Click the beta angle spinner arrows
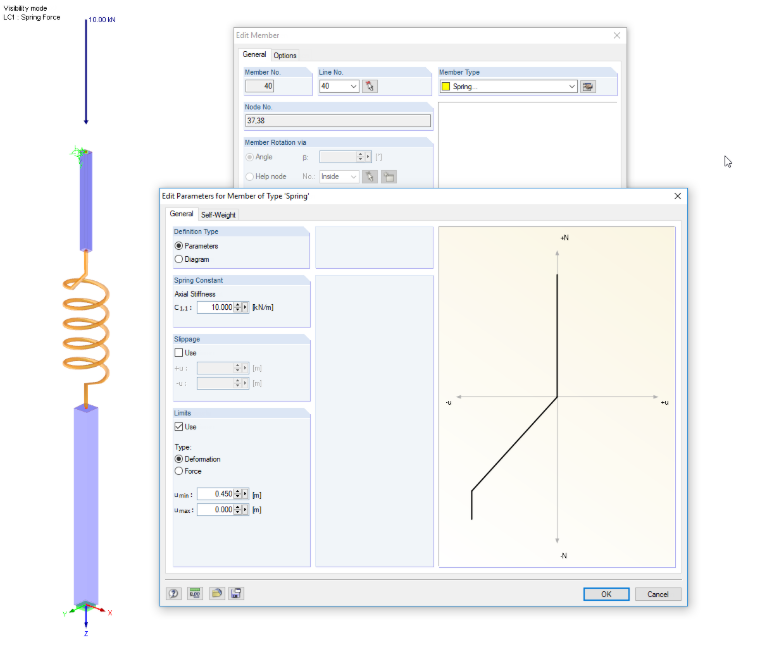This screenshot has width=760, height=652. click(x=360, y=157)
